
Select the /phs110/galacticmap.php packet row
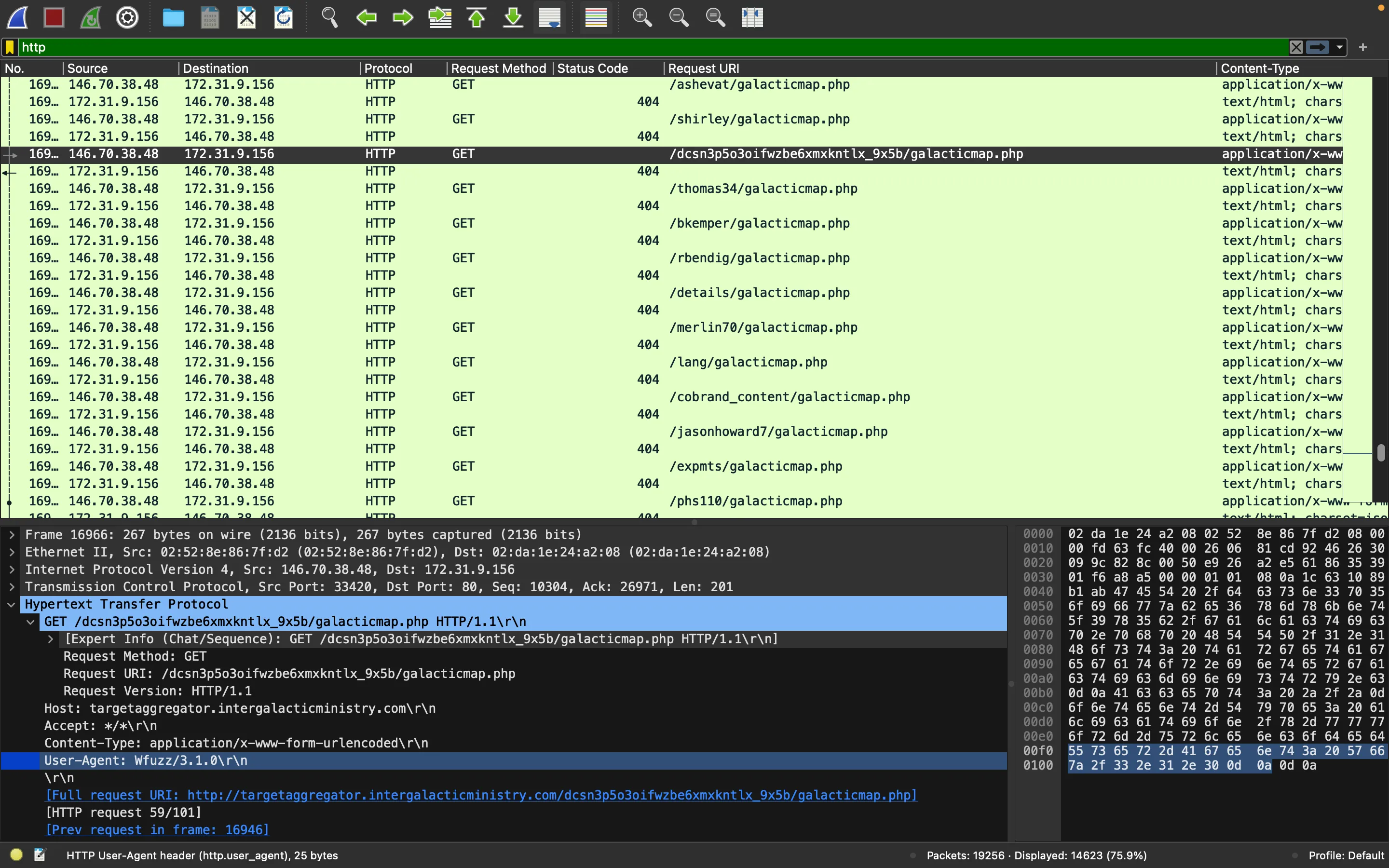point(671,501)
